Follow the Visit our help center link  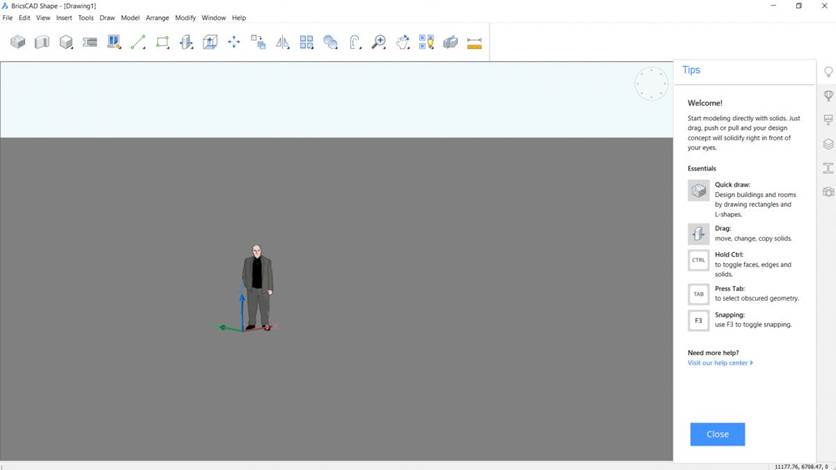[720, 363]
